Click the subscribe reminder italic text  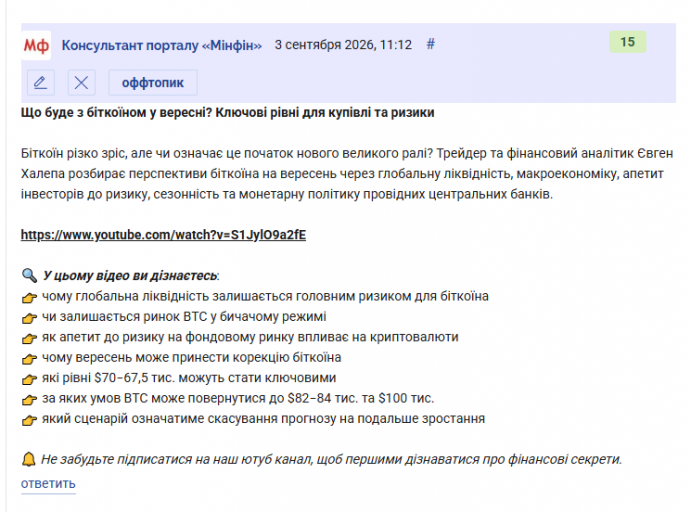[x=331, y=459]
